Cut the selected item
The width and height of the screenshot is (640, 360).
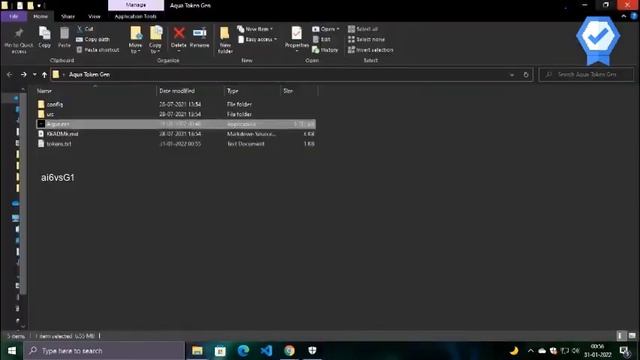point(85,29)
